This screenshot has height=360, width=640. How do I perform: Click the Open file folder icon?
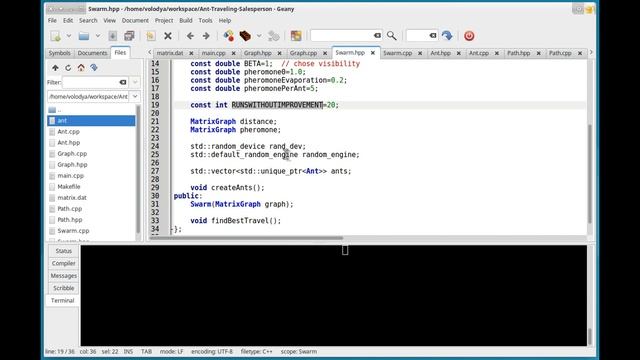84,36
